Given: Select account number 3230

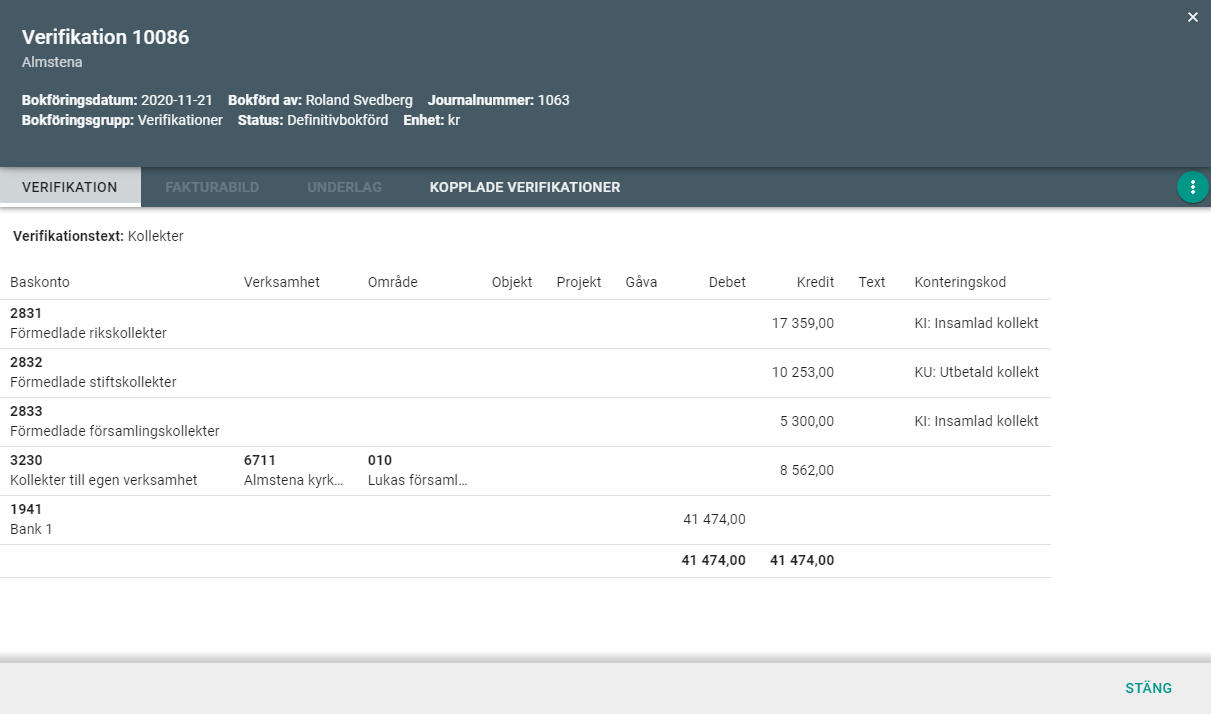Looking at the screenshot, I should (x=26, y=460).
